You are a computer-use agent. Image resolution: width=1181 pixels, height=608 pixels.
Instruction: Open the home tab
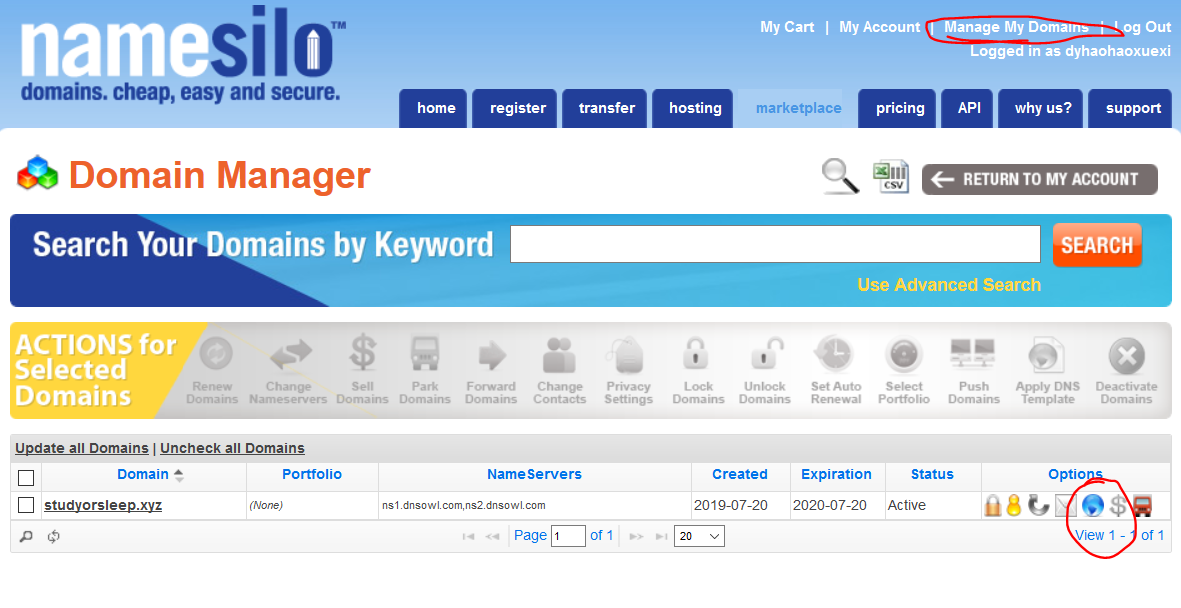(x=434, y=108)
